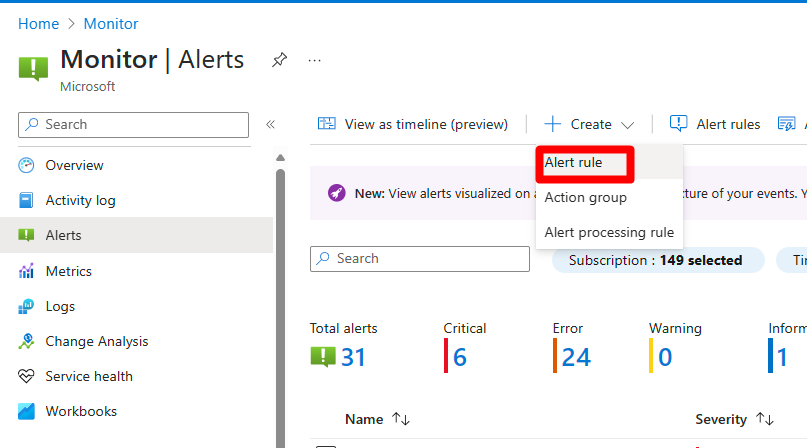Click View as timeline (preview) button
Image resolution: width=807 pixels, height=448 pixels.
(x=413, y=125)
